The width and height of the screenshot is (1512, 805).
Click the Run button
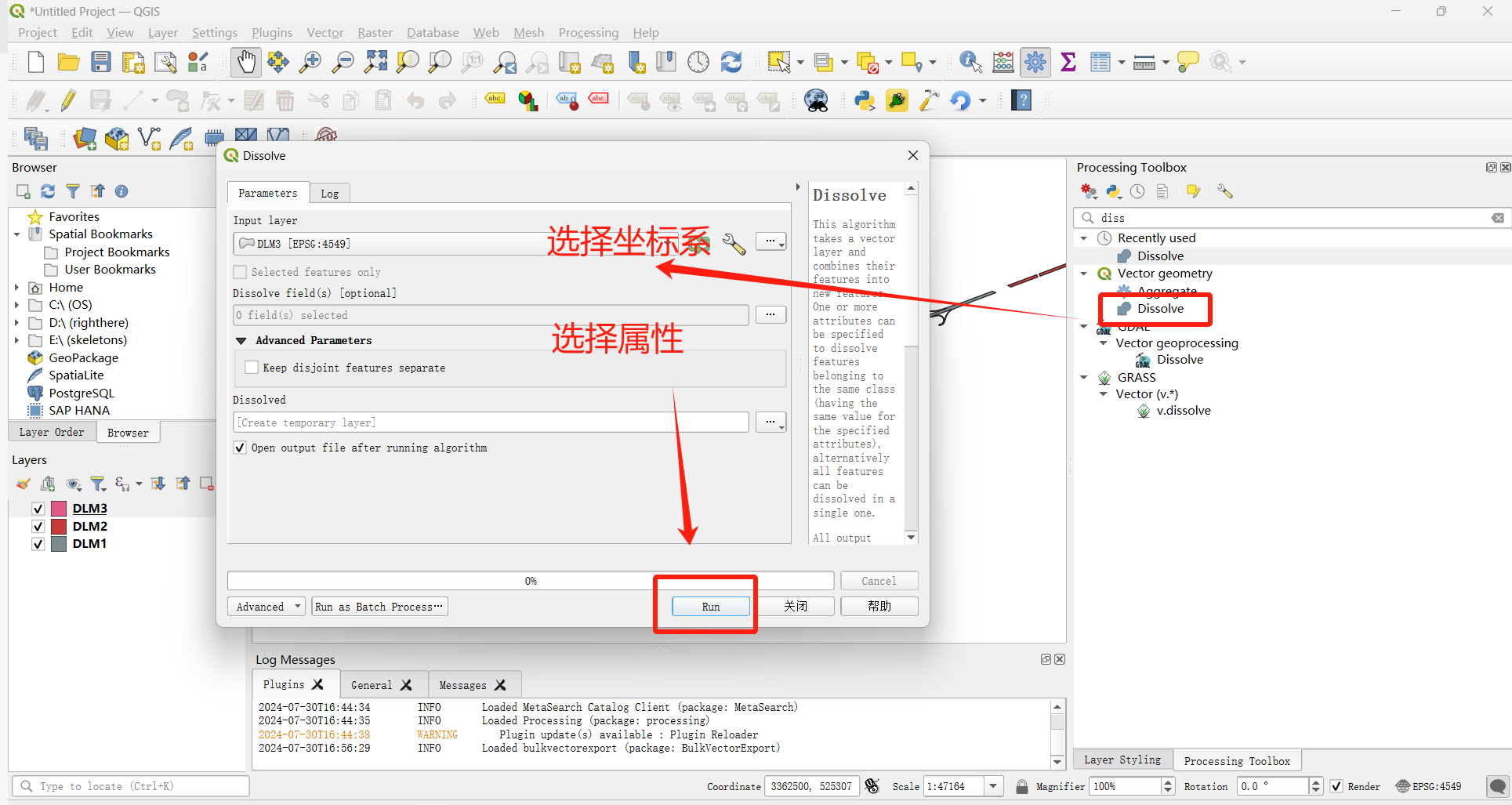(710, 607)
